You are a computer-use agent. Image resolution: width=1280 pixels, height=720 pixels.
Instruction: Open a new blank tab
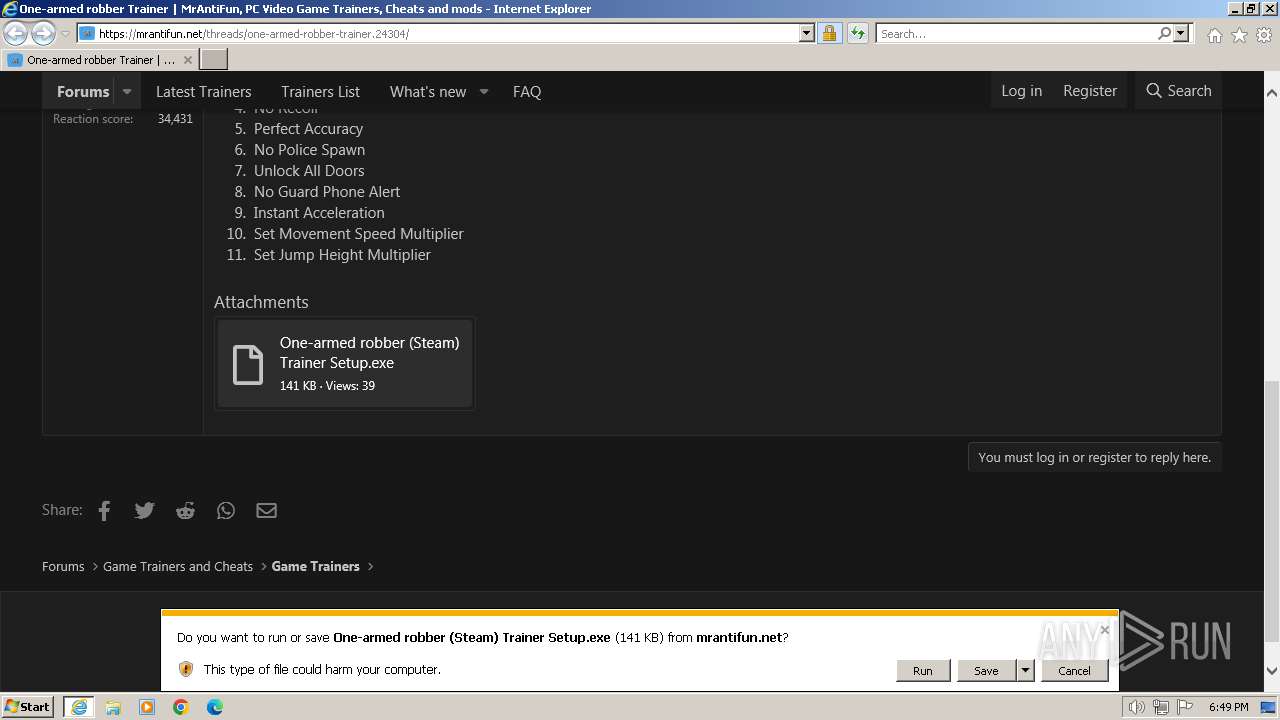pos(214,60)
